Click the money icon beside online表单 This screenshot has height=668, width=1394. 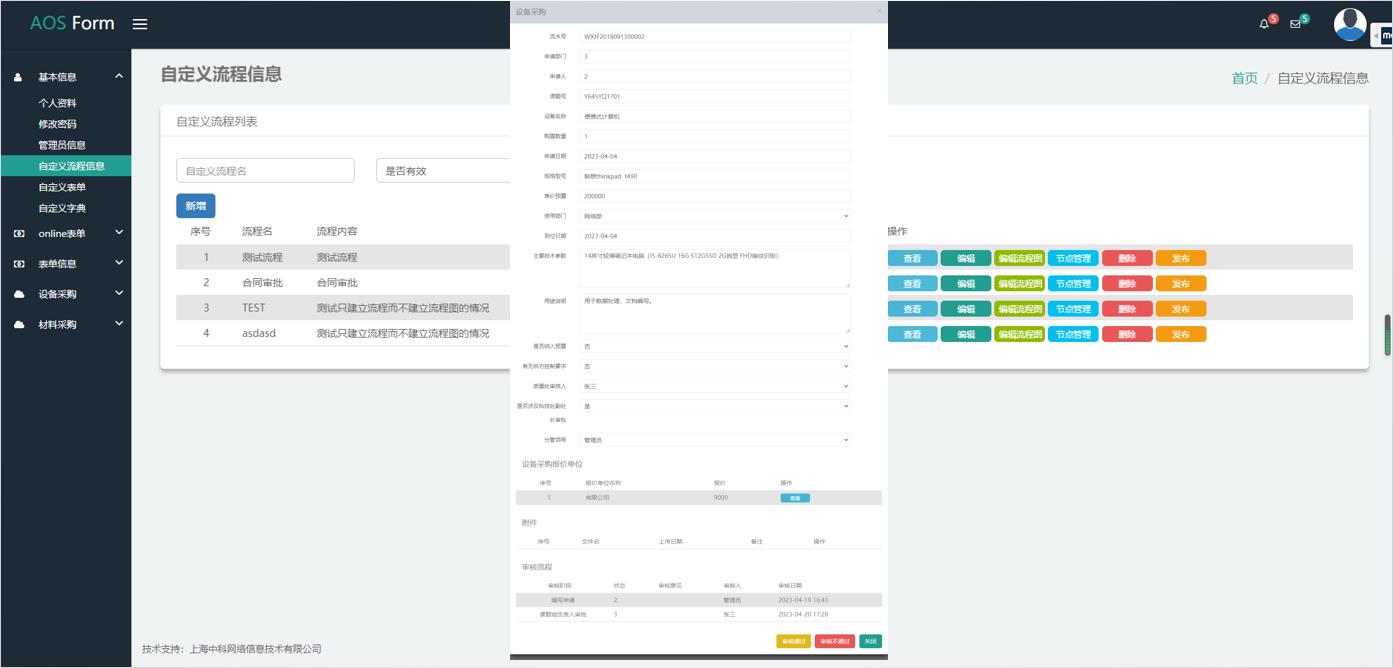pyautogui.click(x=19, y=234)
